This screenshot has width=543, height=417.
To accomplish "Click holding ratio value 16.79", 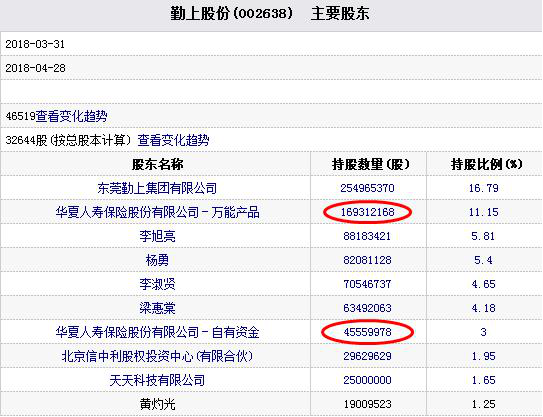I will pos(483,188).
